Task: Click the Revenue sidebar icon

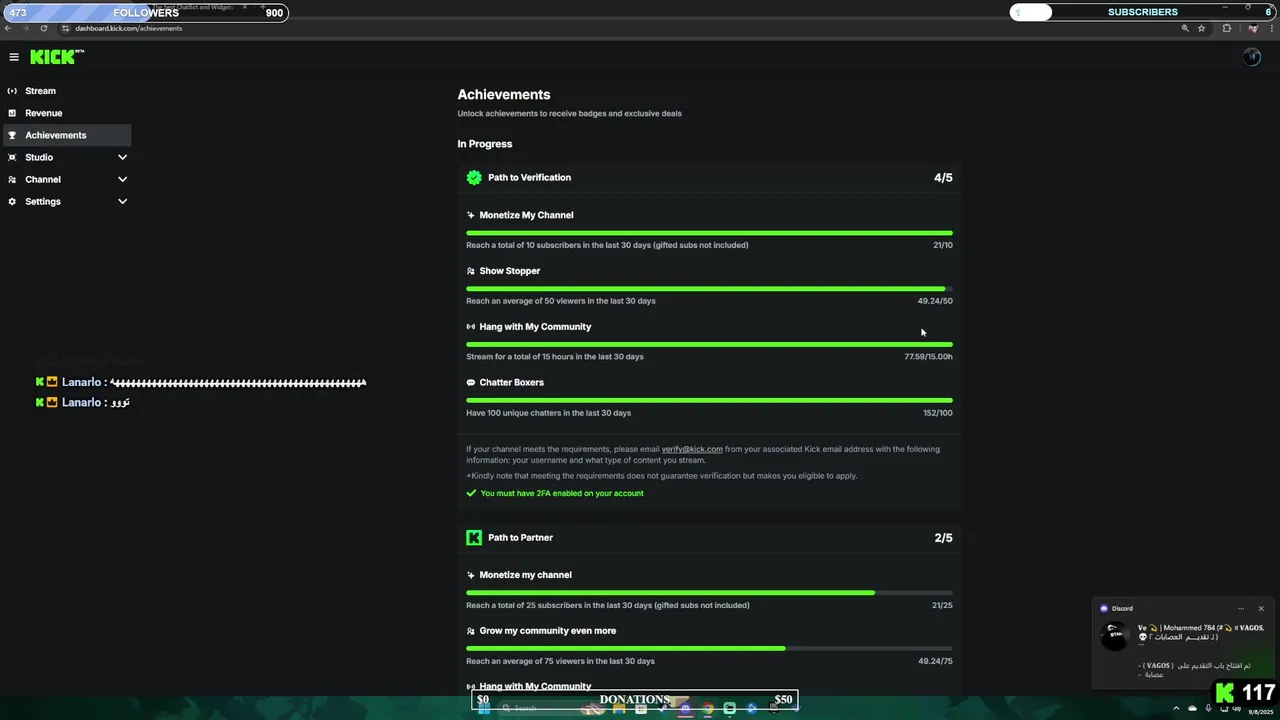Action: click(x=12, y=113)
